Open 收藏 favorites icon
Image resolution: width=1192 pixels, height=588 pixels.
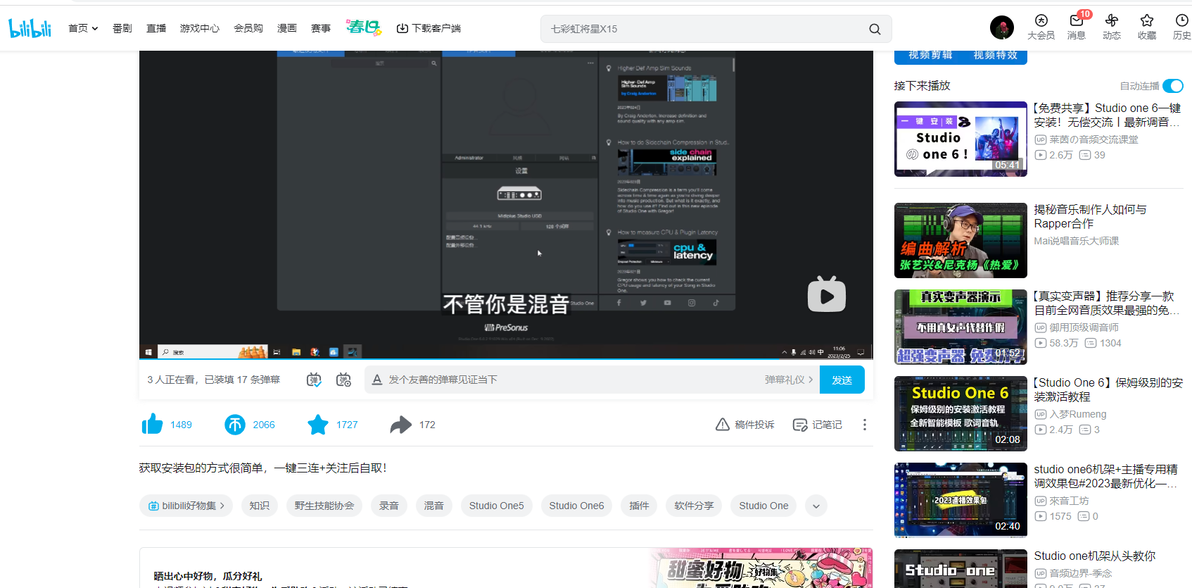pos(1146,27)
